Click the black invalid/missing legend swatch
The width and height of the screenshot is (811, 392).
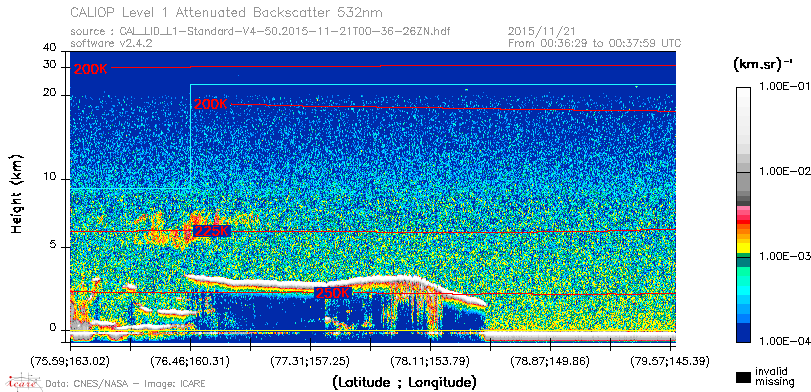(x=743, y=378)
